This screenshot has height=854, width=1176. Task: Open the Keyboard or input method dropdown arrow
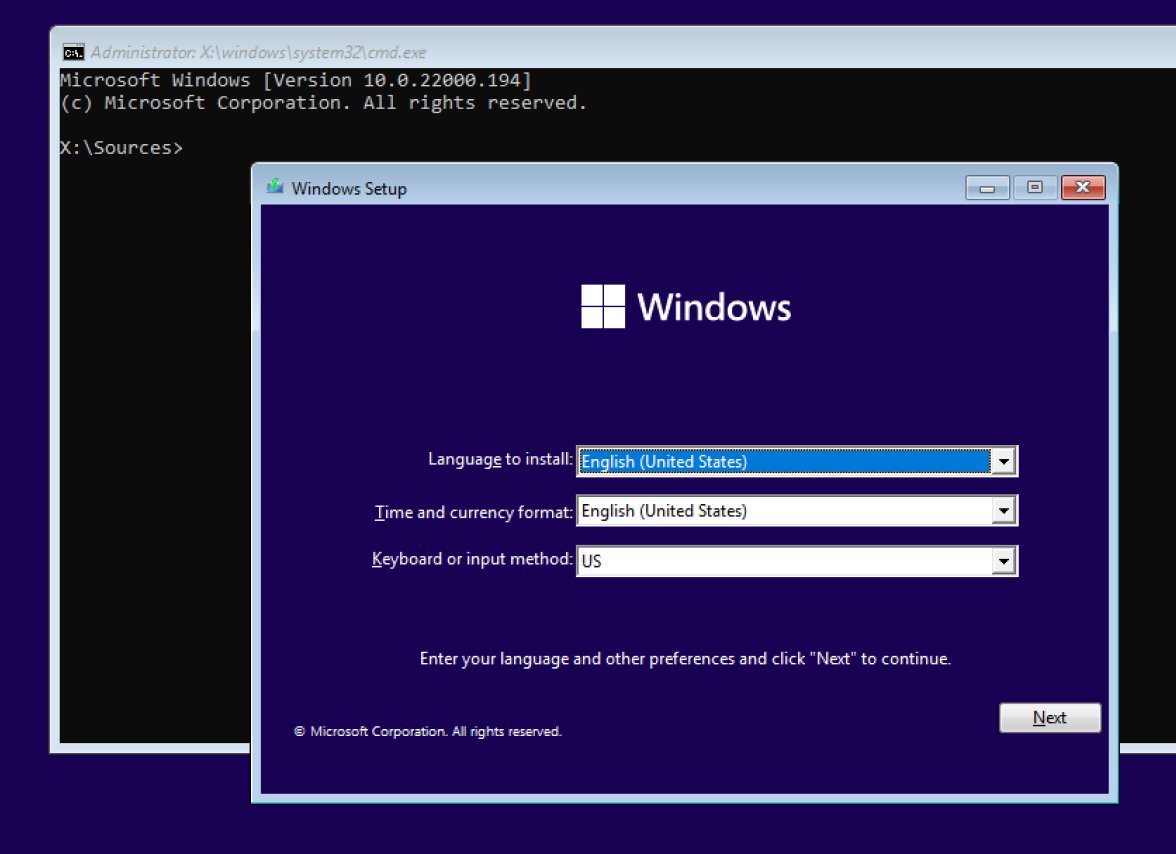tap(1004, 561)
